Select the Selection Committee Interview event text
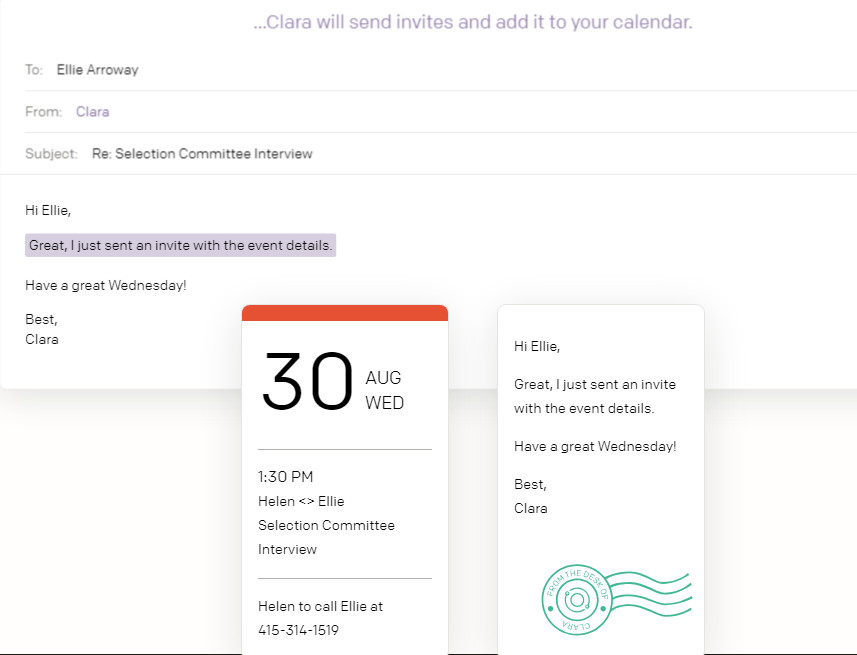The height and width of the screenshot is (655, 857). [x=326, y=537]
